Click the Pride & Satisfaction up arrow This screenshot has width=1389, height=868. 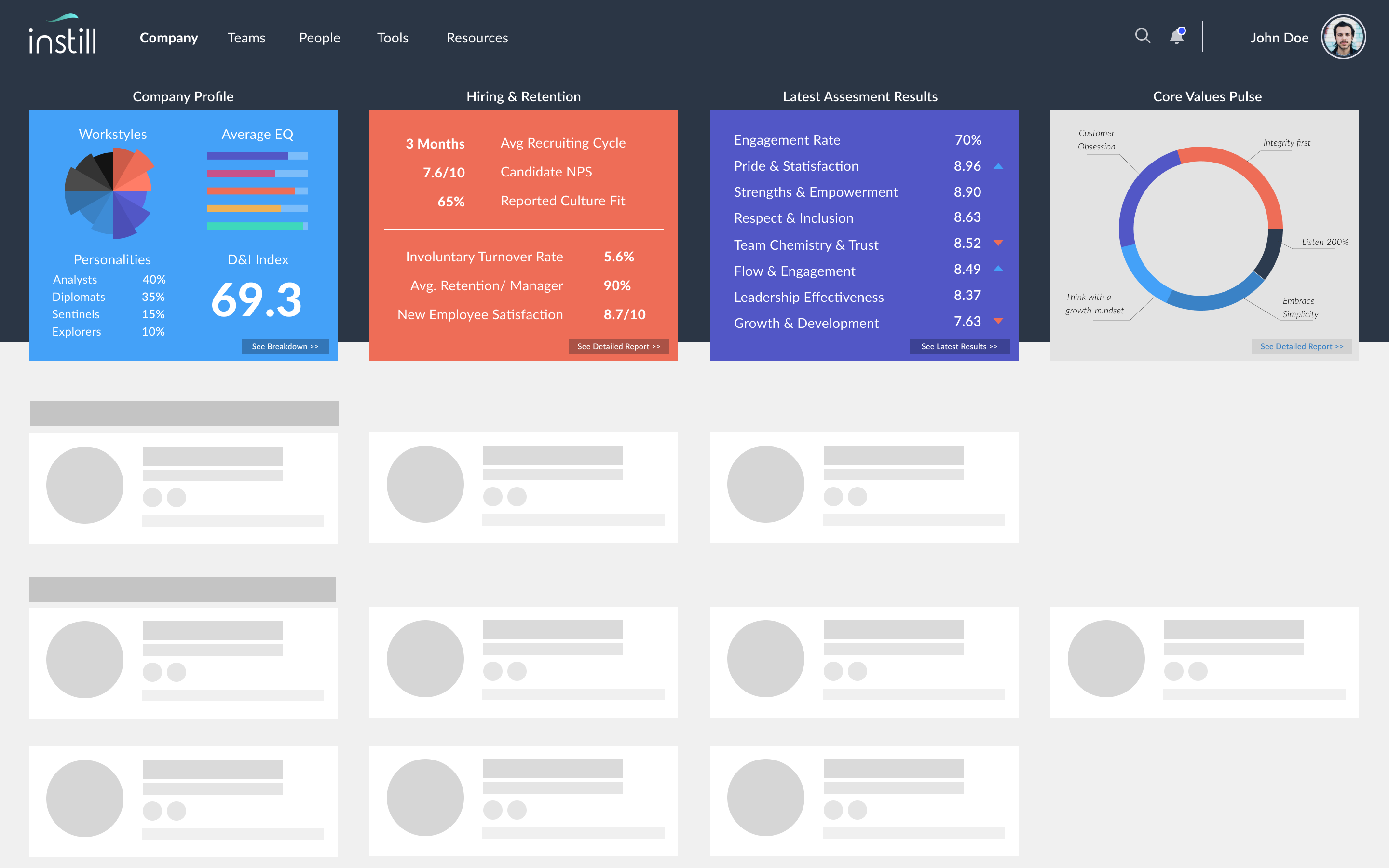click(998, 166)
